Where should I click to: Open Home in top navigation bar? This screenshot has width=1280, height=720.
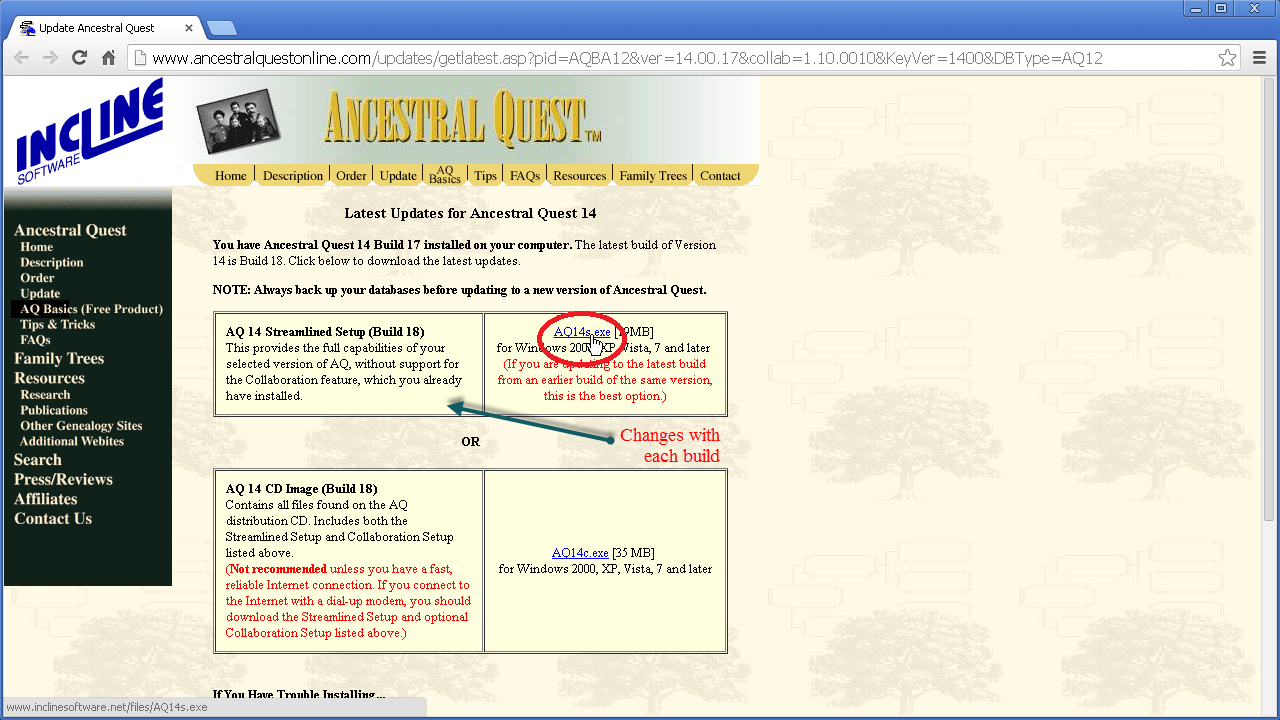(x=230, y=176)
